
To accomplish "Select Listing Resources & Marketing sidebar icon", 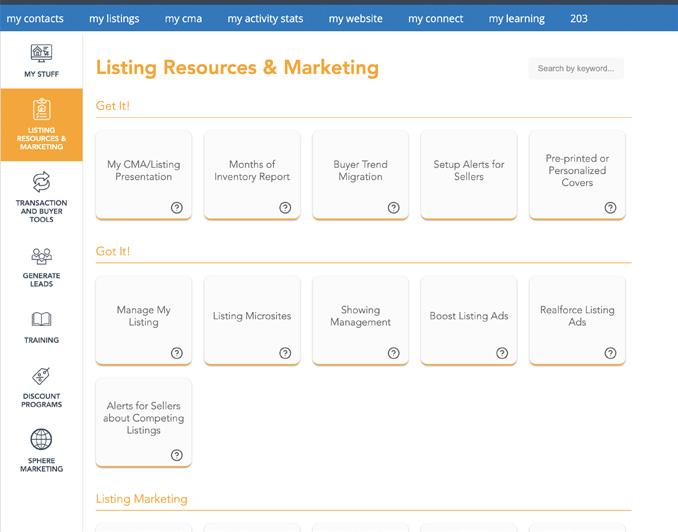I will (x=41, y=109).
